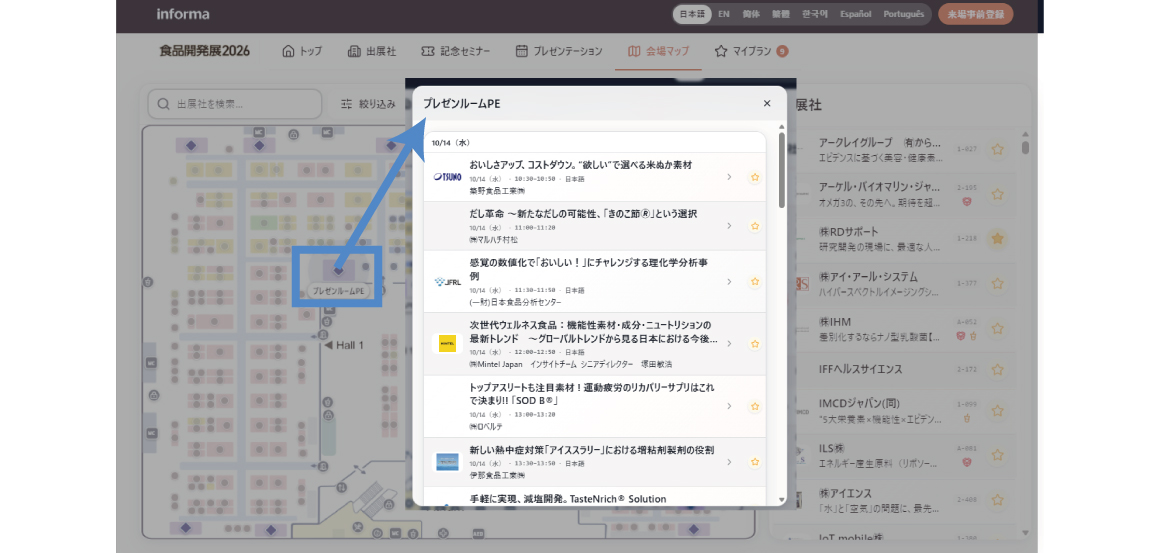This screenshot has width=1160, height=553.
Task: Star the だし革命 きのこ節 session
Action: [755, 226]
